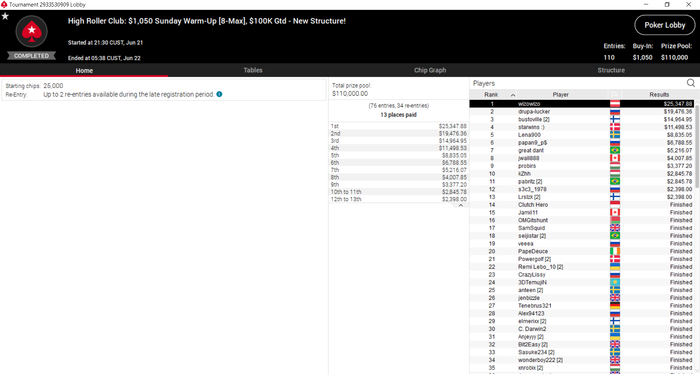Click the $110,000.00 total prize pool value

pos(350,93)
